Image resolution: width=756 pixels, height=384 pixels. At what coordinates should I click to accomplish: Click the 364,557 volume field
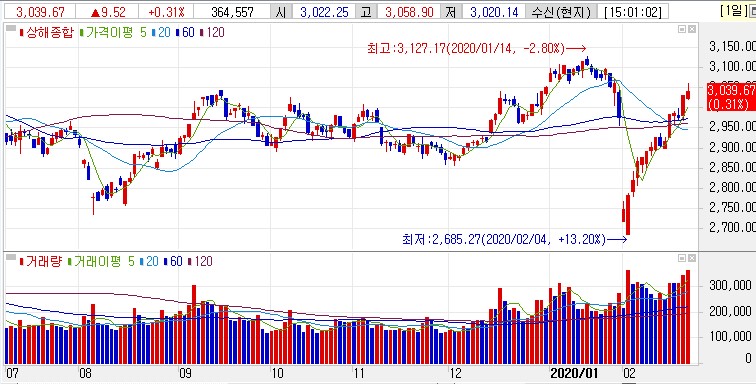(232, 12)
